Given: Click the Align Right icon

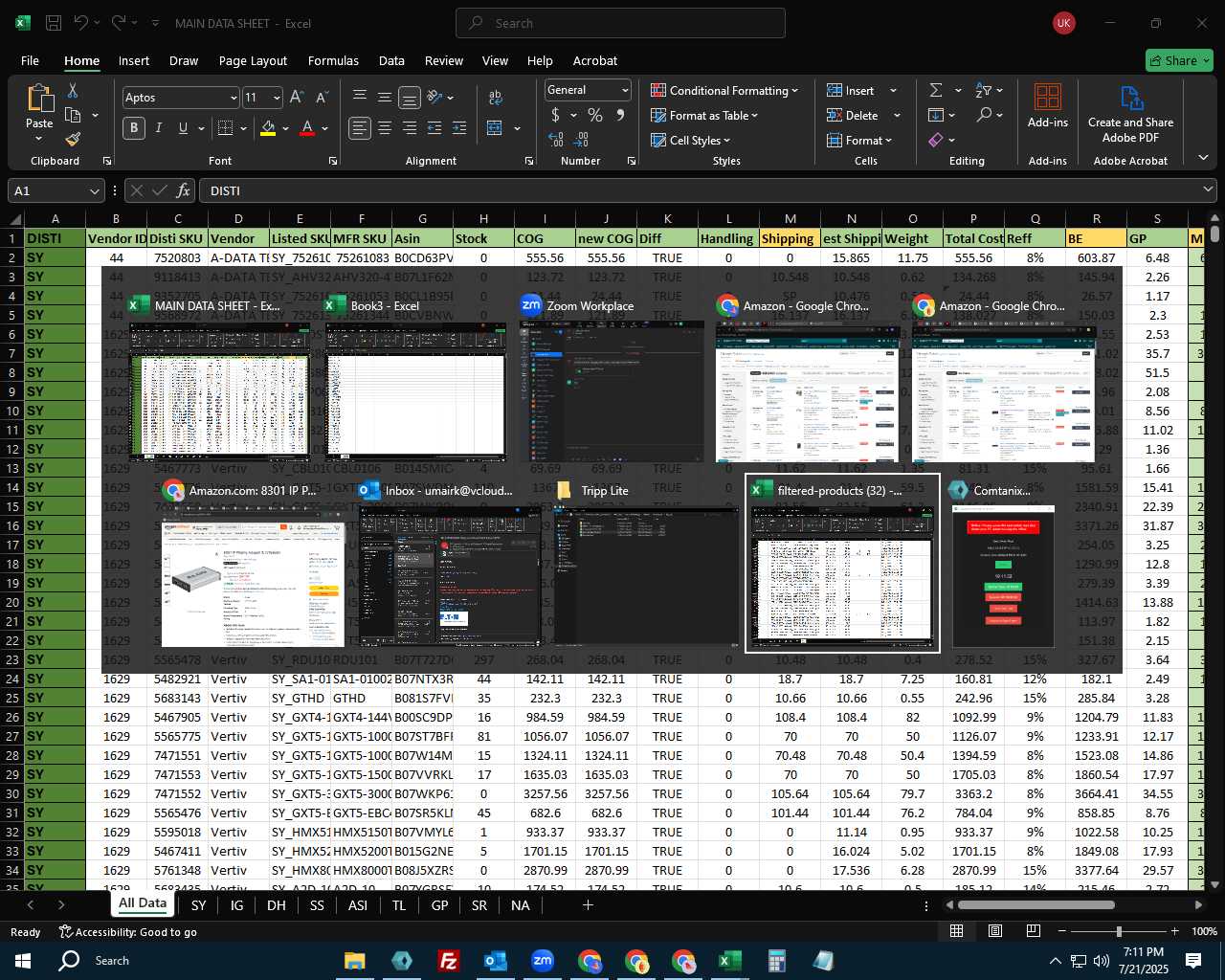Looking at the screenshot, I should [410, 128].
